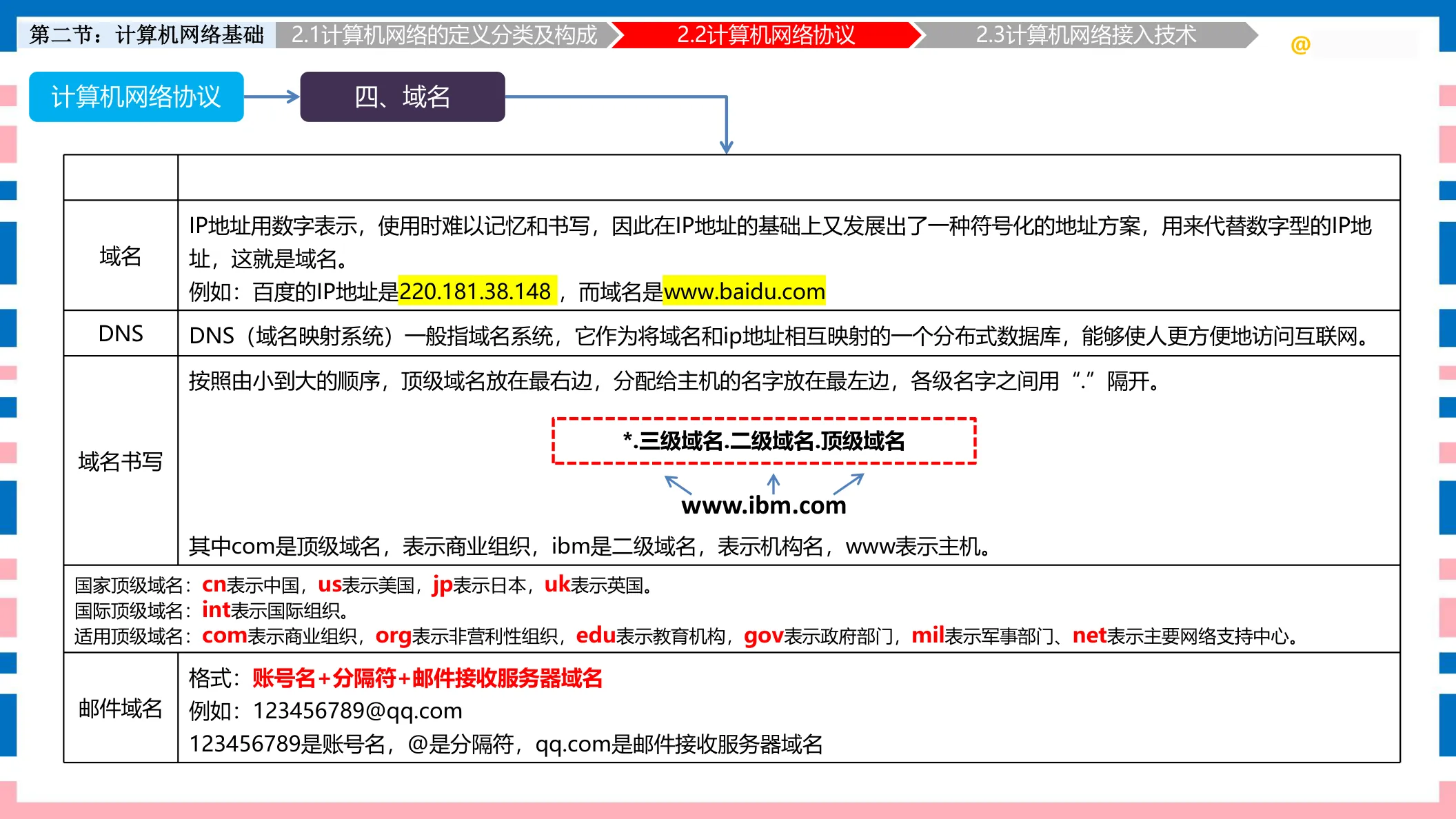Click the red gov generic domain
Screen dimensions: 1456x819
coord(764,636)
